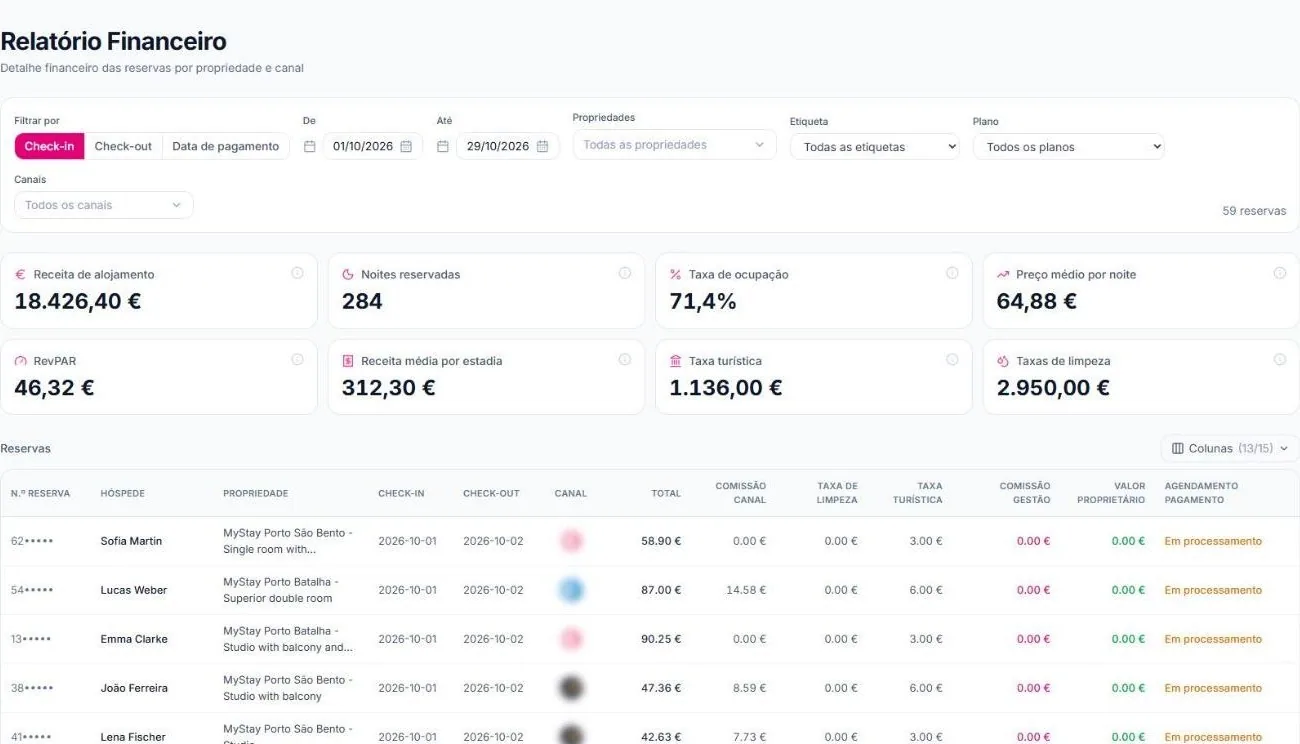The height and width of the screenshot is (744, 1300).
Task: Click the 87.00 € total value
Action: [x=661, y=590]
